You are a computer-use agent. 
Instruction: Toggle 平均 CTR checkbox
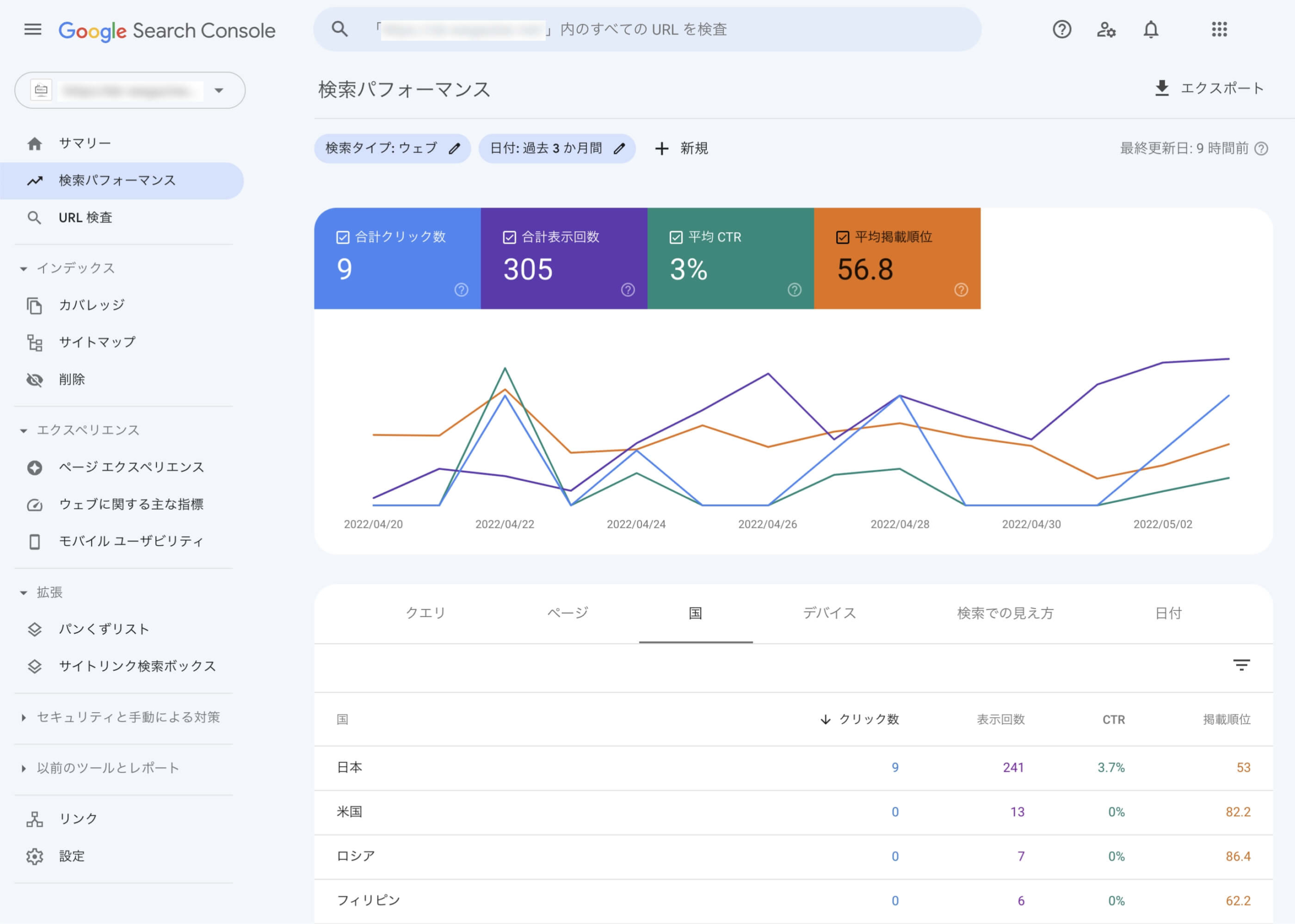coord(676,237)
